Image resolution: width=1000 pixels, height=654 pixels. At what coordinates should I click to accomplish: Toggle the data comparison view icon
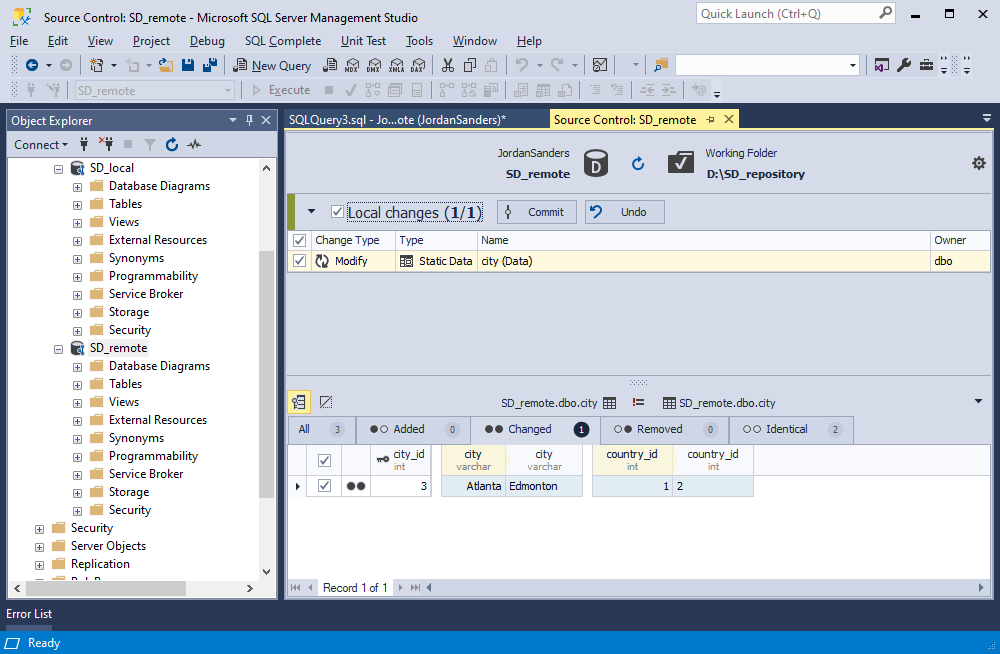point(299,402)
